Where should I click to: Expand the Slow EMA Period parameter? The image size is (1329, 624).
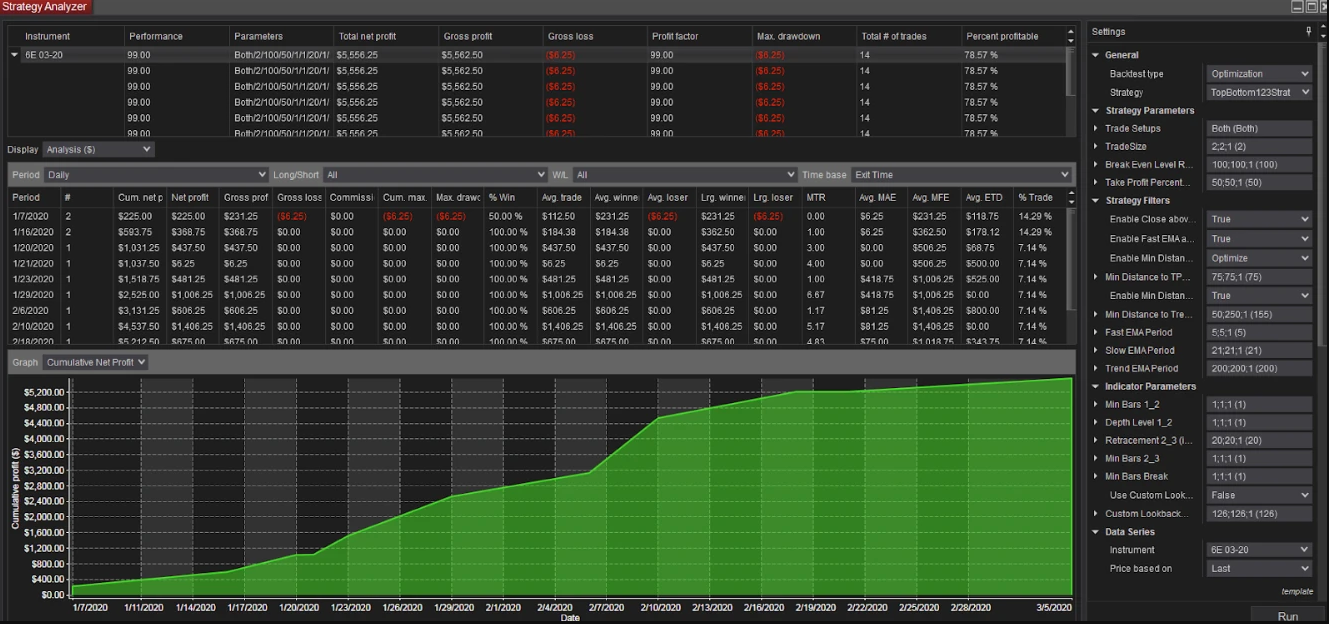tap(1097, 350)
